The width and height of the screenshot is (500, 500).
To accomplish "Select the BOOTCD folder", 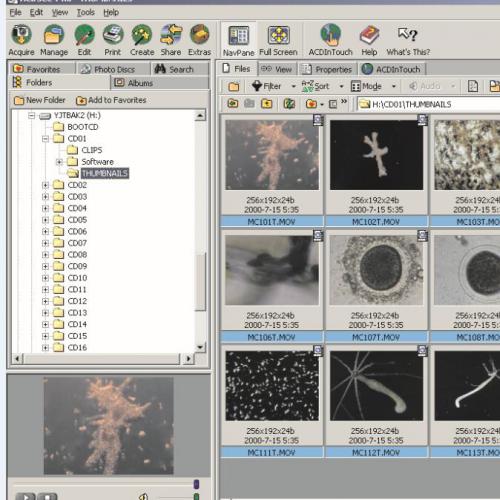I will point(76,127).
